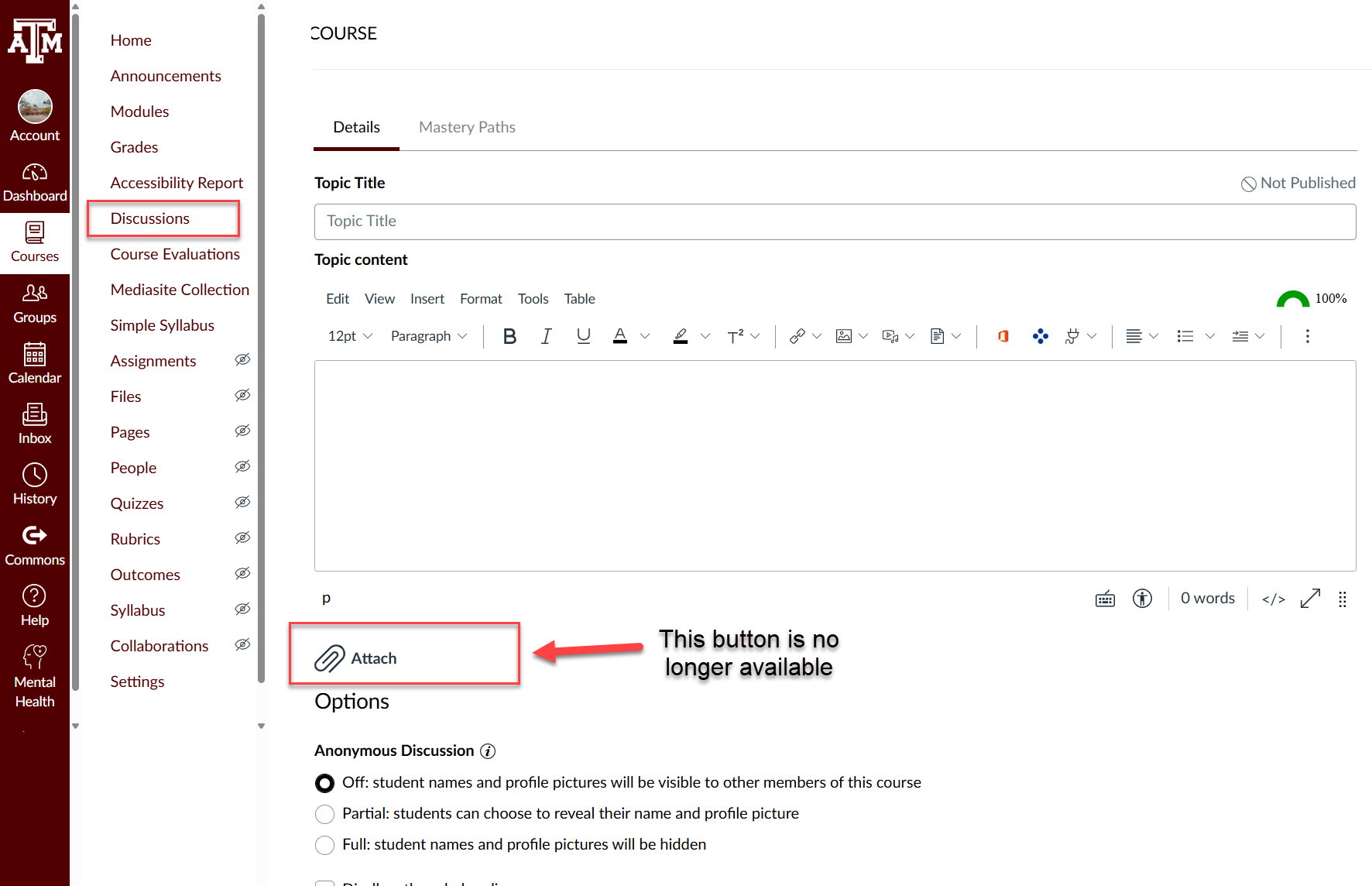Viewport: 1372px width, 886px height.
Task: Toggle visibility icon next to Rubrics
Action: [242, 537]
